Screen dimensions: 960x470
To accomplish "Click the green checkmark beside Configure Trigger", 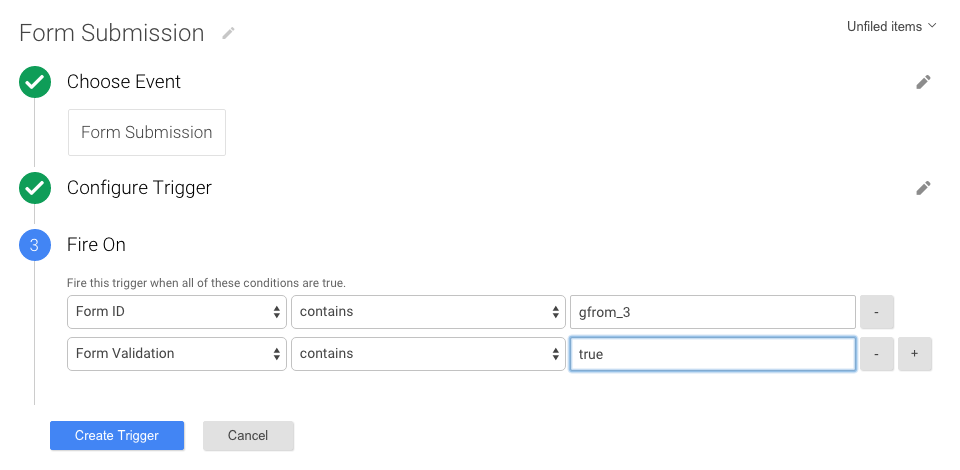I will click(35, 188).
